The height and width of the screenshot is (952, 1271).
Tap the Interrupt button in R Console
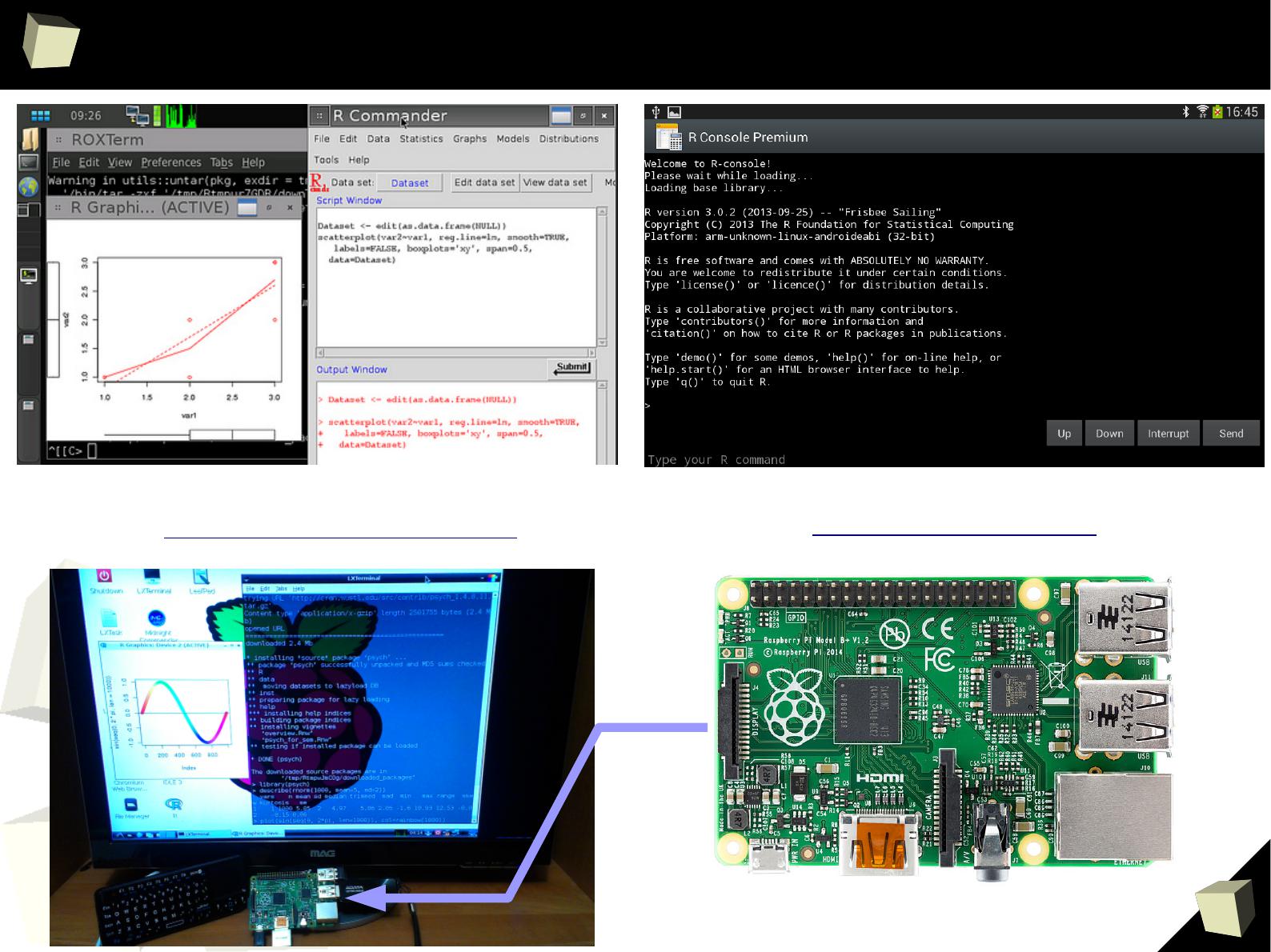click(1169, 433)
